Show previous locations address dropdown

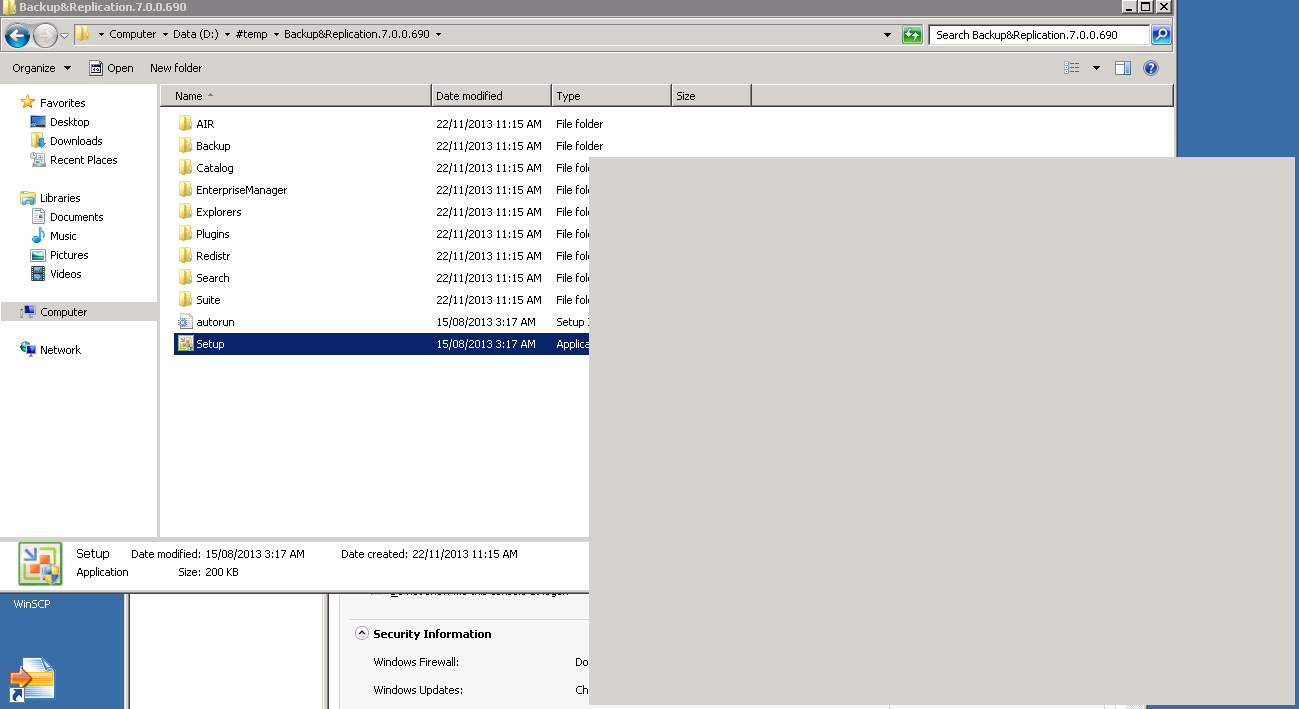click(887, 35)
